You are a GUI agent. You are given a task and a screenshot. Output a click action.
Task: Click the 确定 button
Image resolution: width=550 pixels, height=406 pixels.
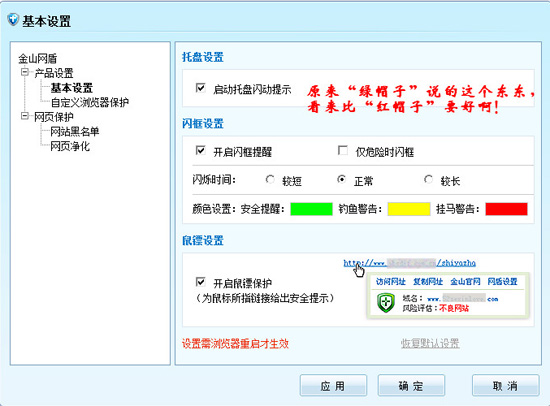coord(411,386)
